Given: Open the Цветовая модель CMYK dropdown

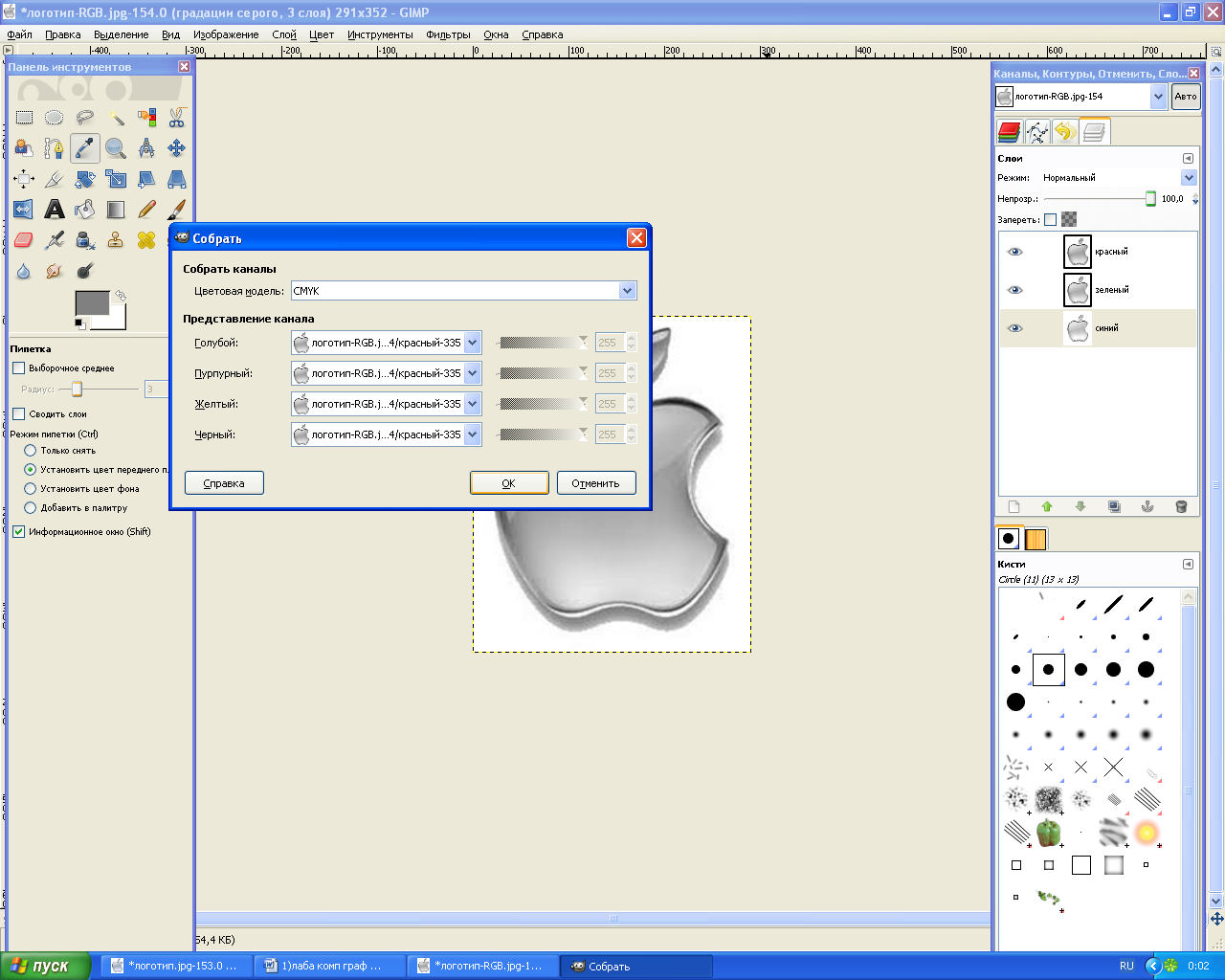Looking at the screenshot, I should tap(464, 291).
